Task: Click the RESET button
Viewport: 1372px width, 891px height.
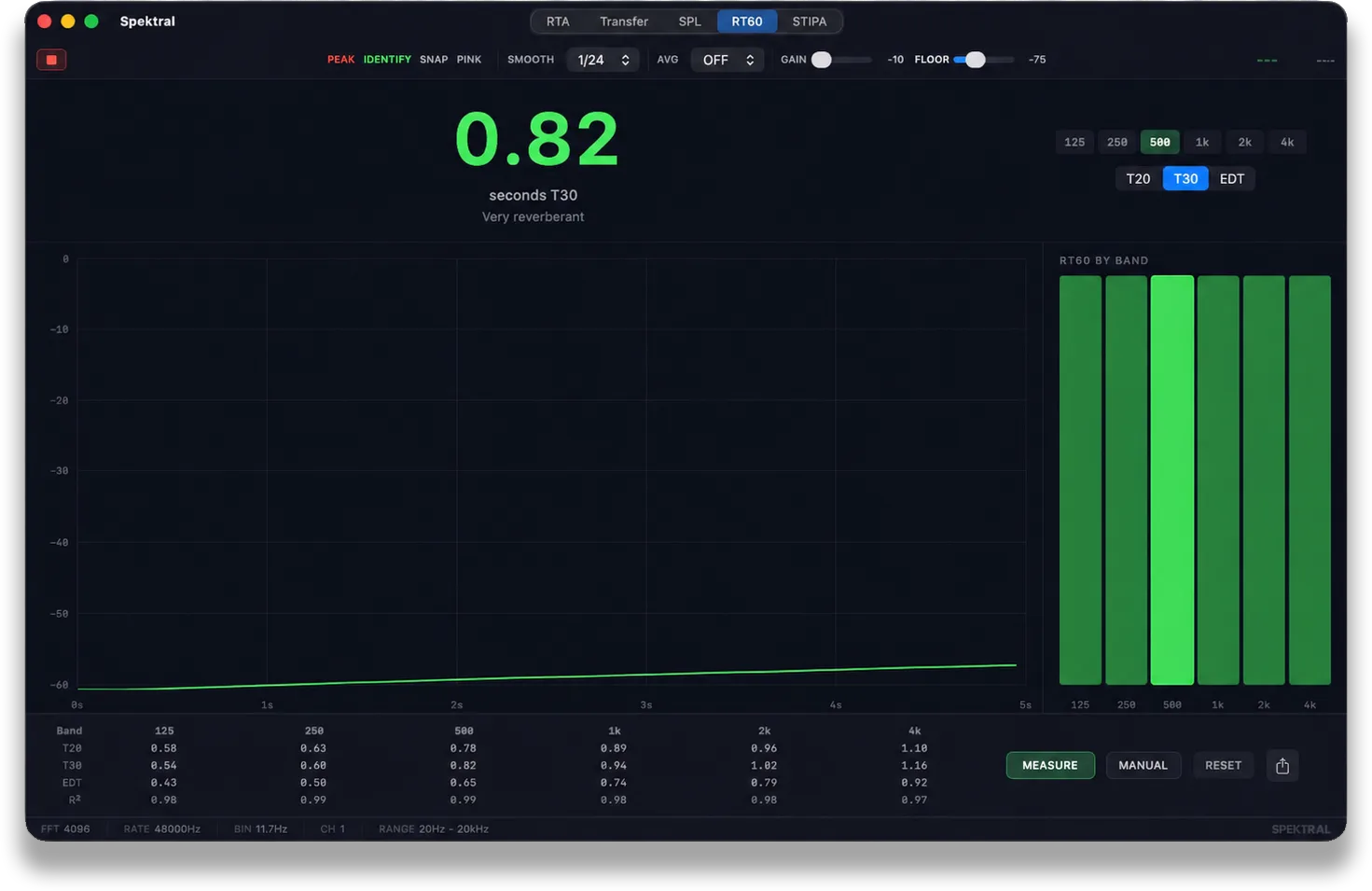Action: coord(1224,766)
